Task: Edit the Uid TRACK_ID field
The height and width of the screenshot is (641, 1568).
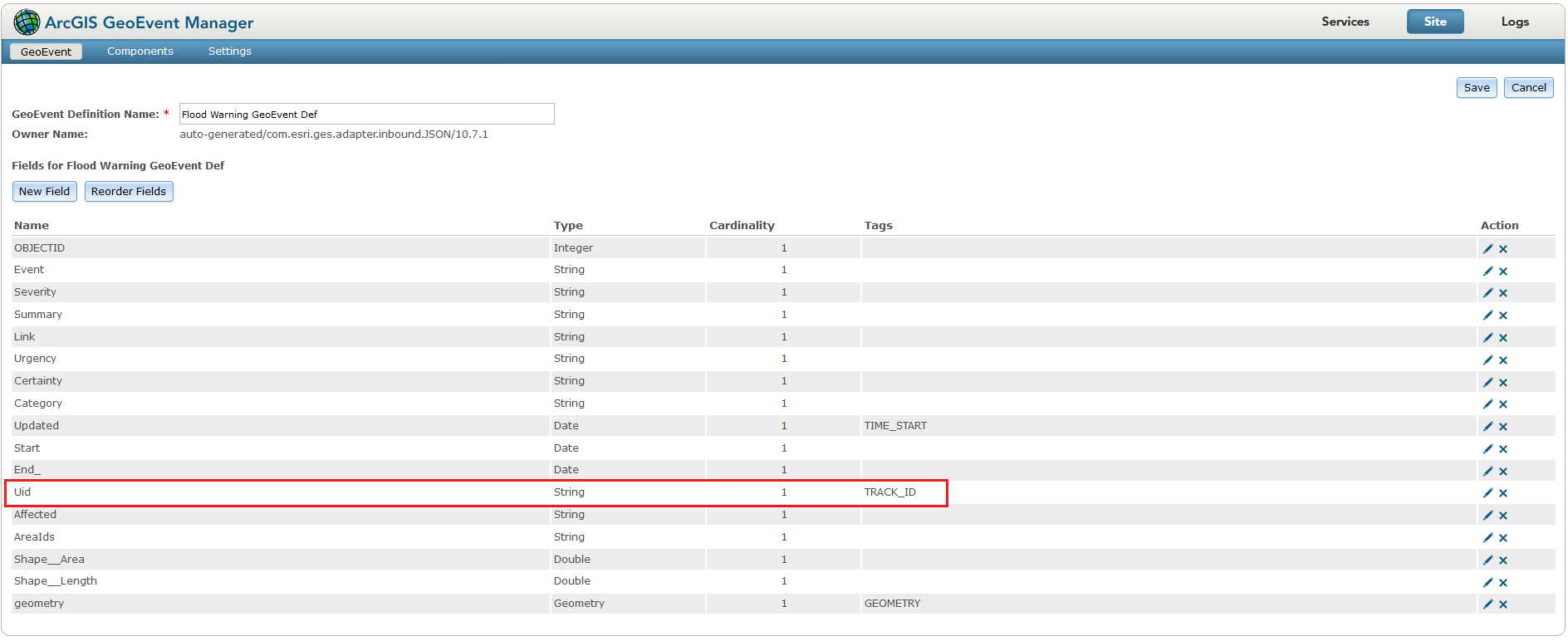Action: pyautogui.click(x=1488, y=493)
